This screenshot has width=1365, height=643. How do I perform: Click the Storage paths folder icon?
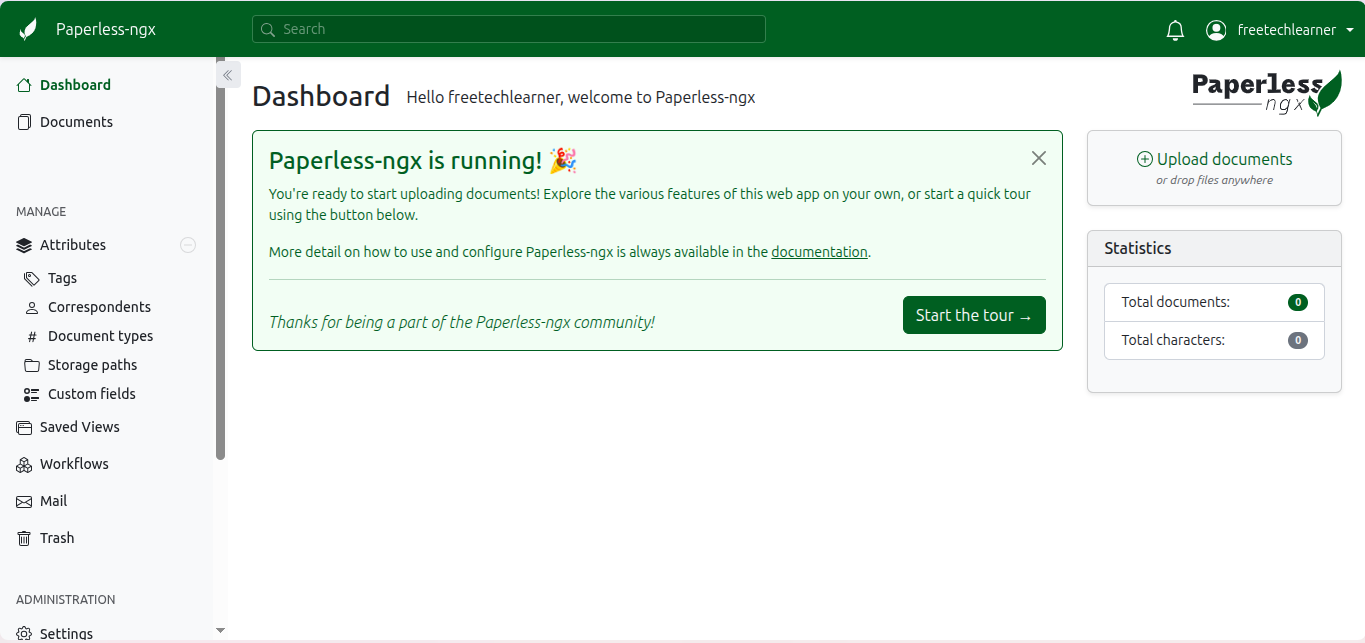32,365
